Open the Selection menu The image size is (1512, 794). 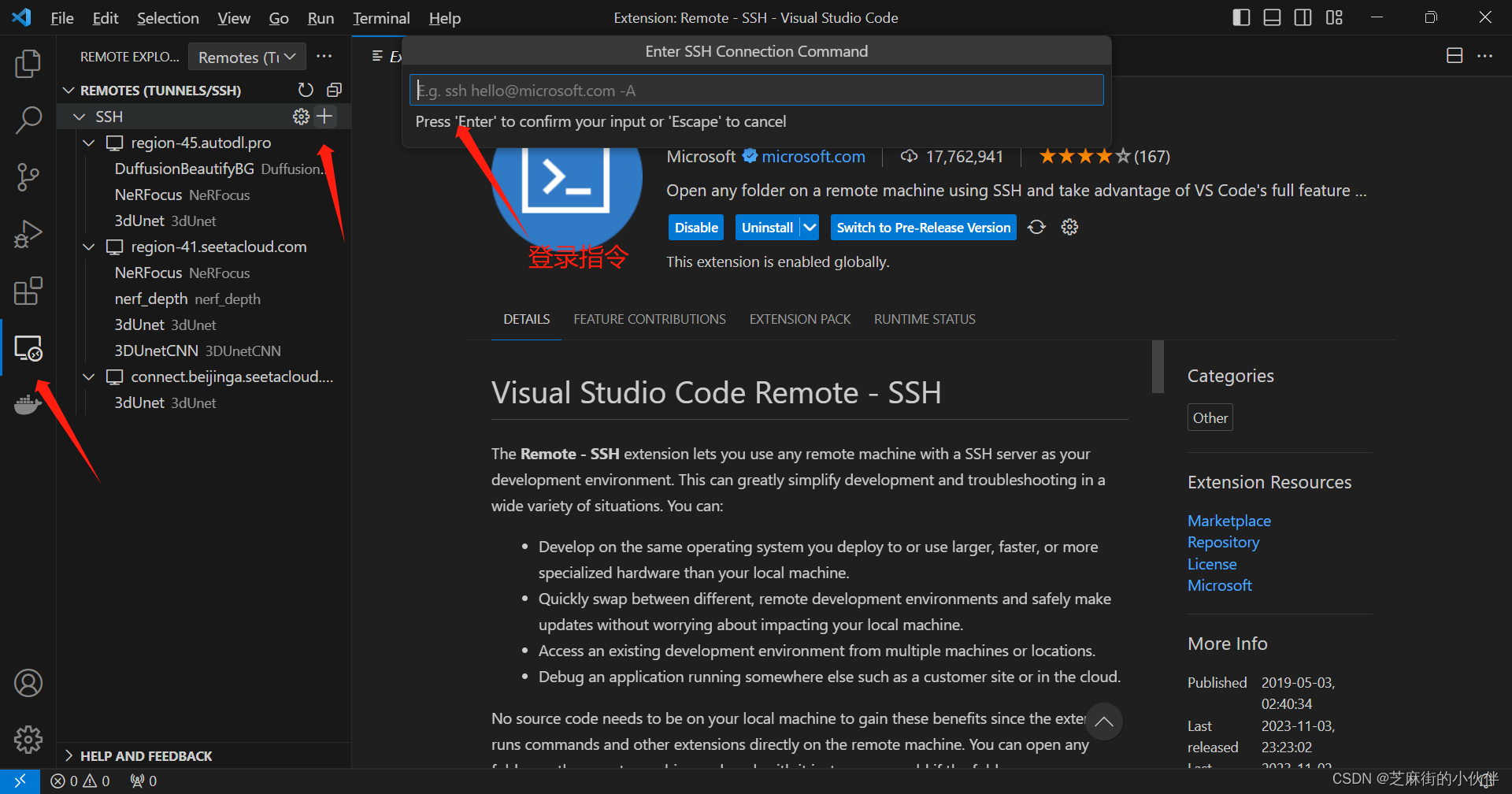tap(168, 17)
